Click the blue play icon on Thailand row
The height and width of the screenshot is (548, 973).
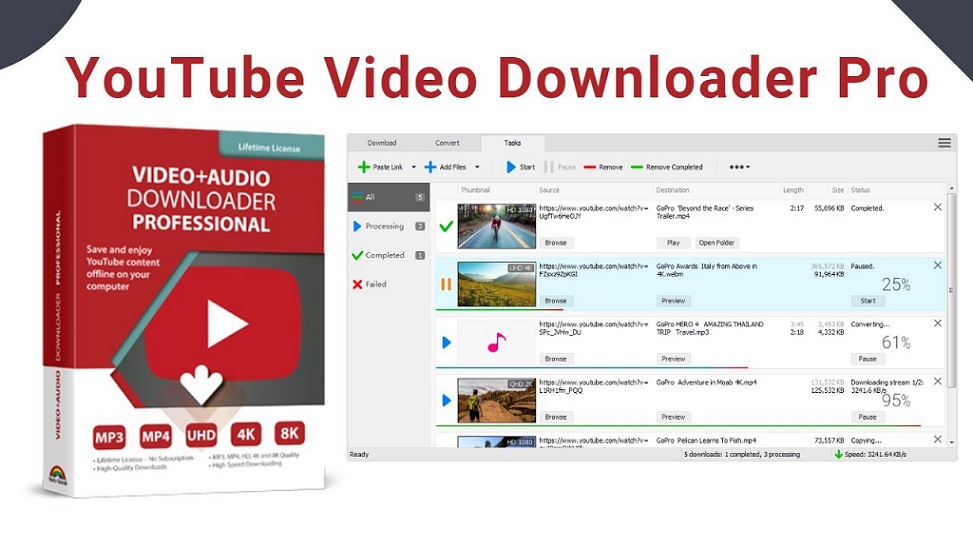pos(446,342)
